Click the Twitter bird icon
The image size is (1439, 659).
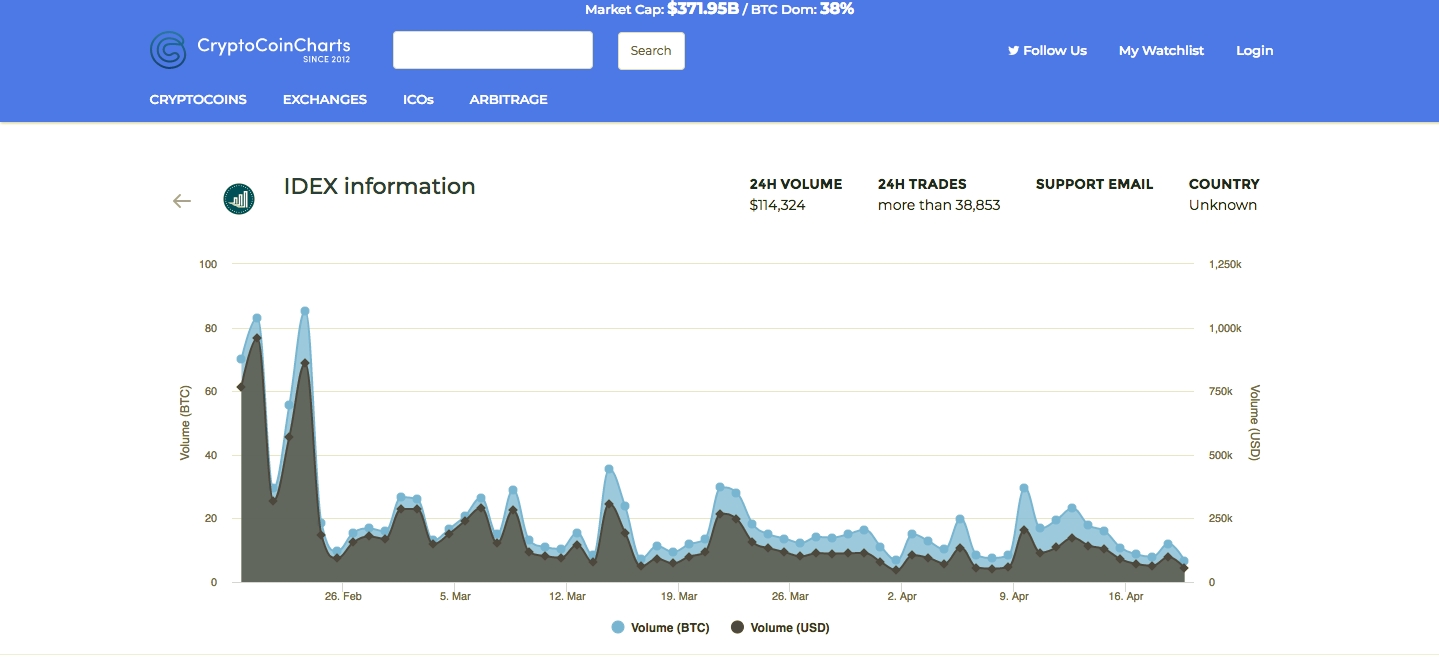[x=1013, y=50]
